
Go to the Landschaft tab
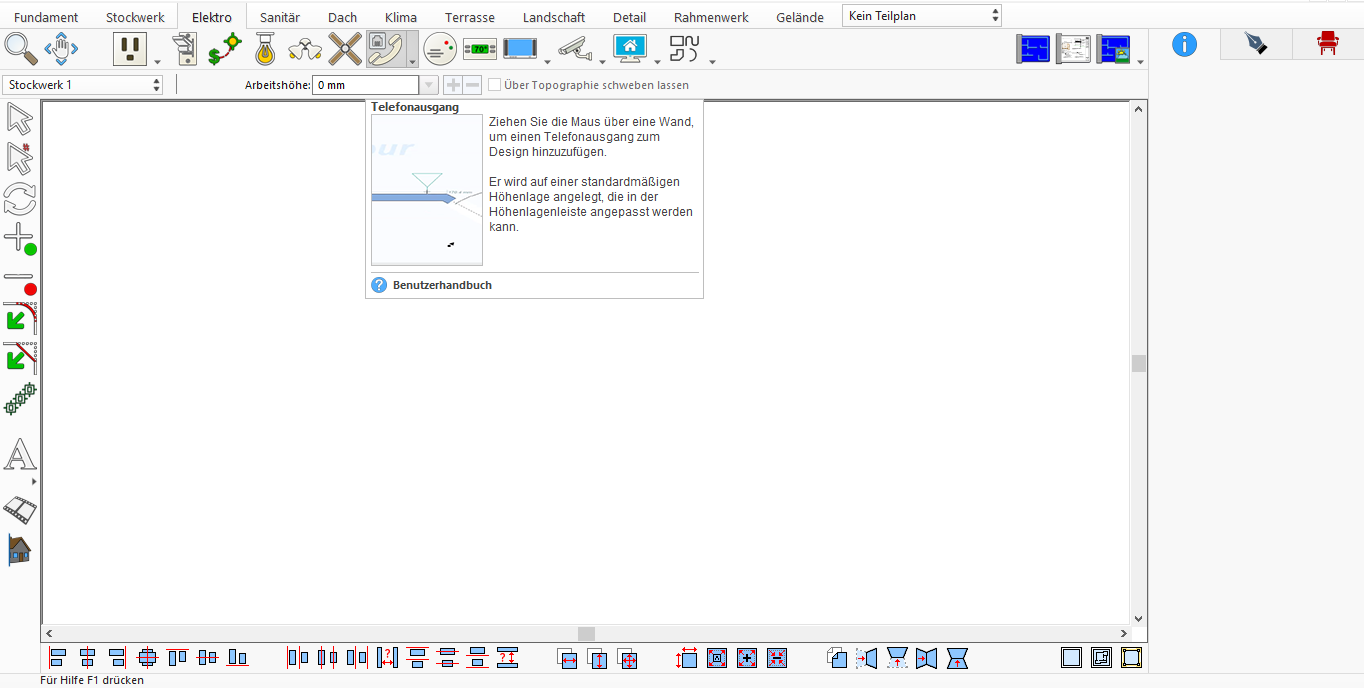(554, 17)
